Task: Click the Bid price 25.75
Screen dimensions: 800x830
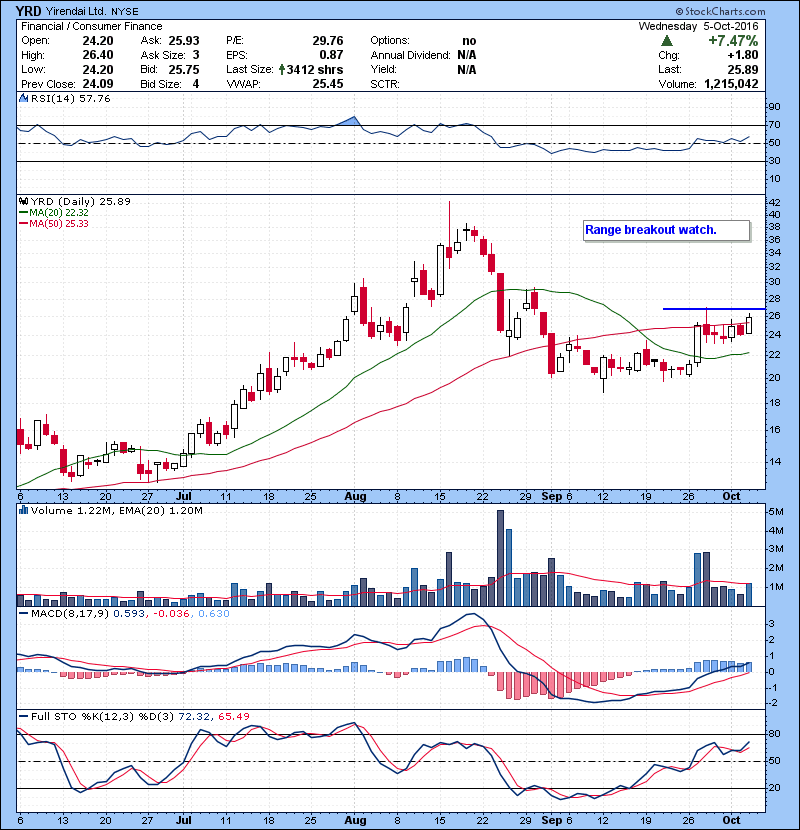Action: pos(184,69)
